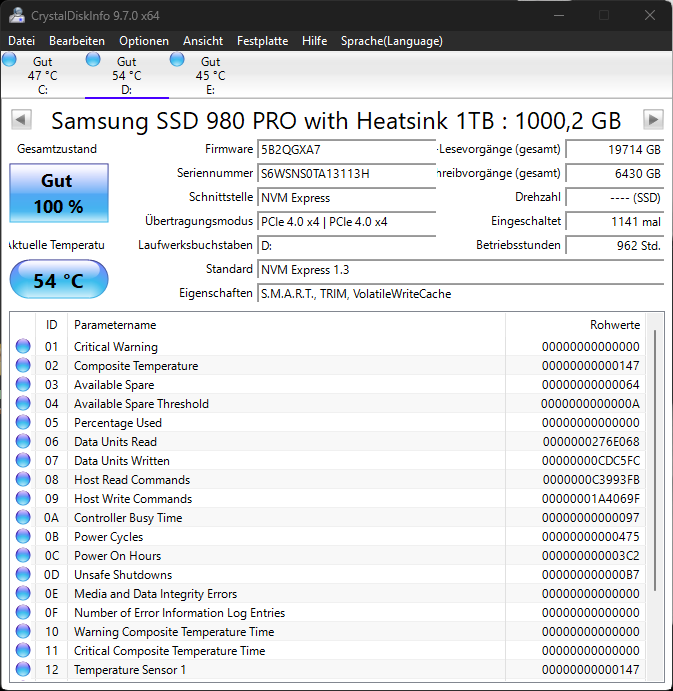Select the Percentage Used parameter name
This screenshot has width=673, height=691.
coord(118,423)
